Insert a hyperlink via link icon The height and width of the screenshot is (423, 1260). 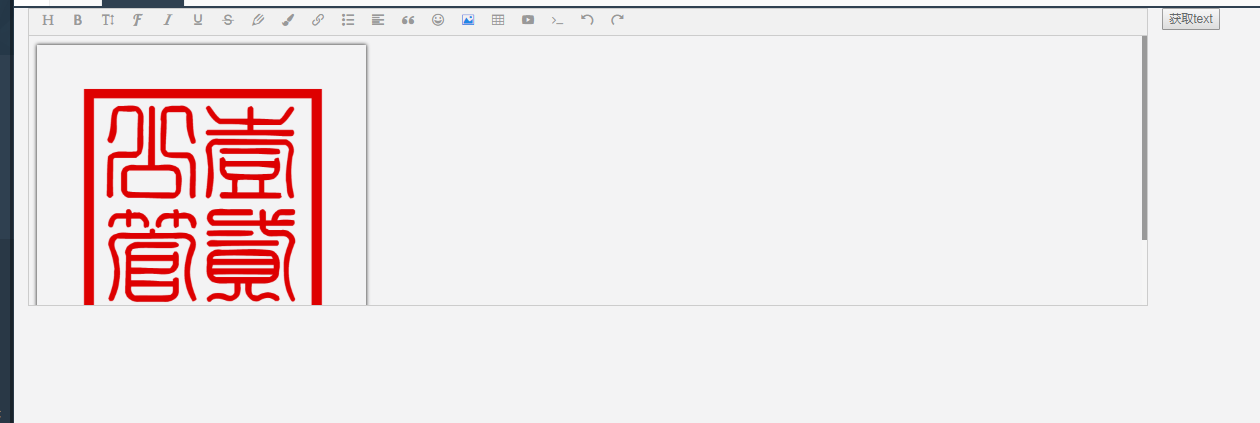coord(318,20)
